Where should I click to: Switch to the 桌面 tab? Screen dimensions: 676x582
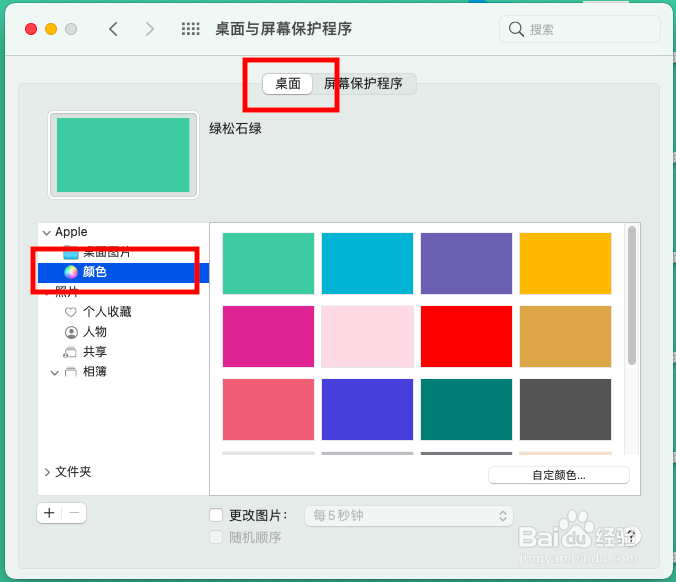pyautogui.click(x=288, y=84)
